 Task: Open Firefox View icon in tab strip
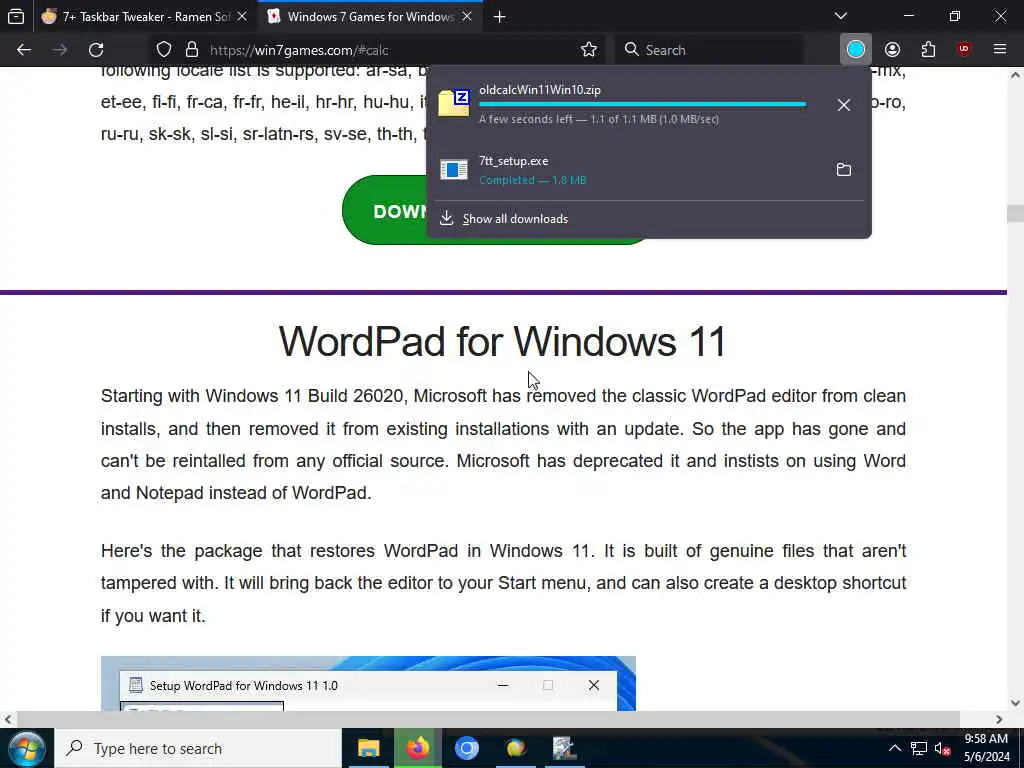pos(16,16)
